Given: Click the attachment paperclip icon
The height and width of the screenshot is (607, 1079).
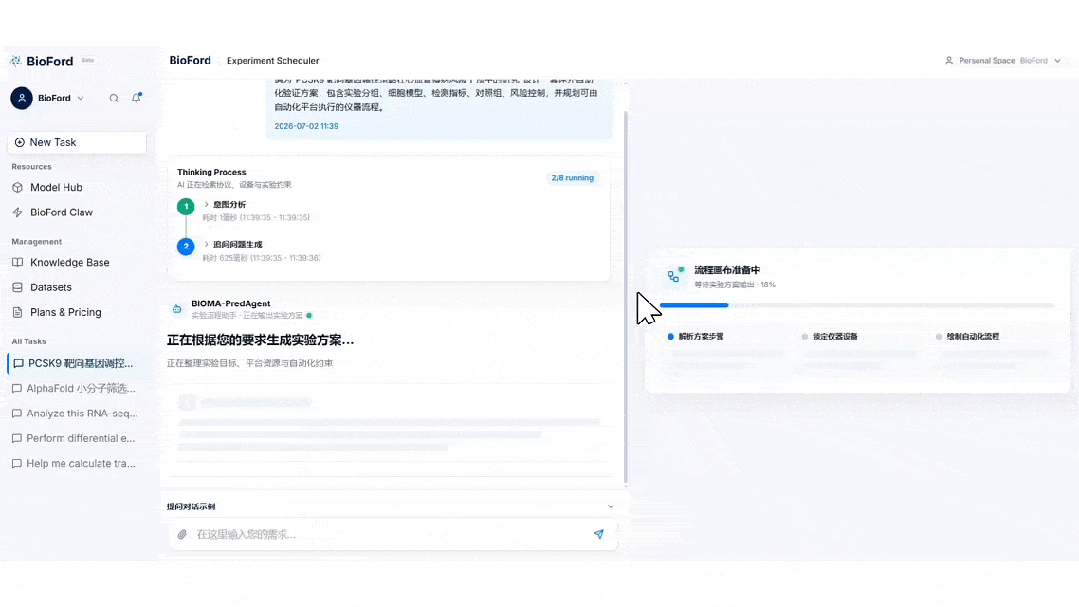Looking at the screenshot, I should 182,534.
